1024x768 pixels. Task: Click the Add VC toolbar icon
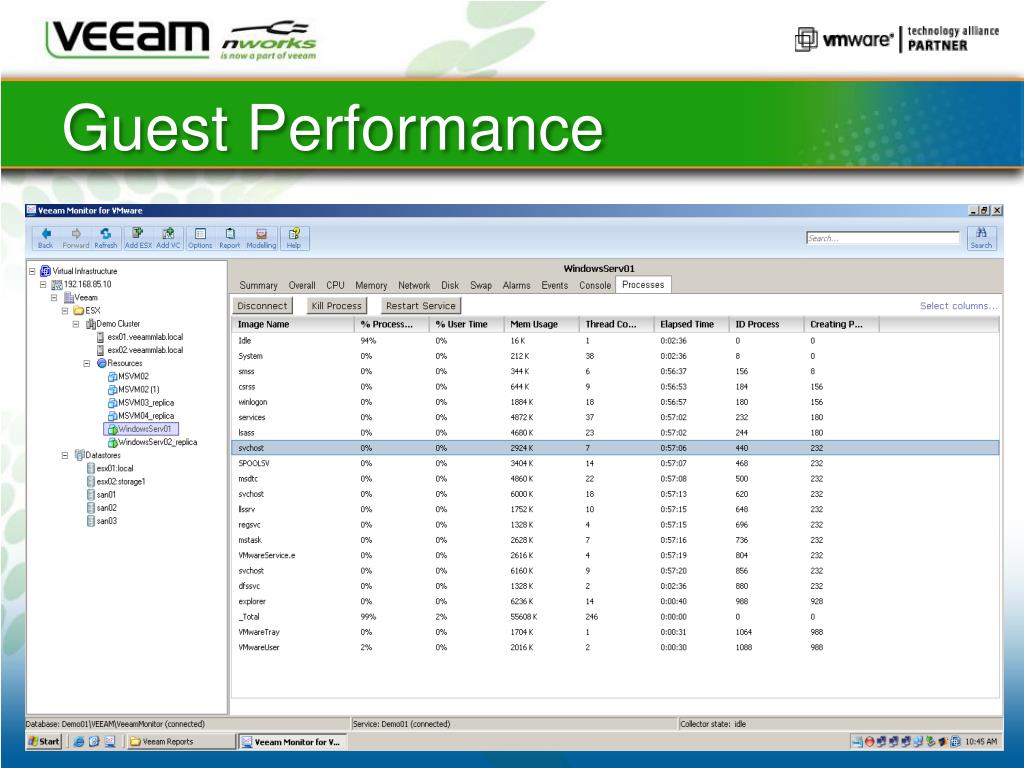pos(168,238)
